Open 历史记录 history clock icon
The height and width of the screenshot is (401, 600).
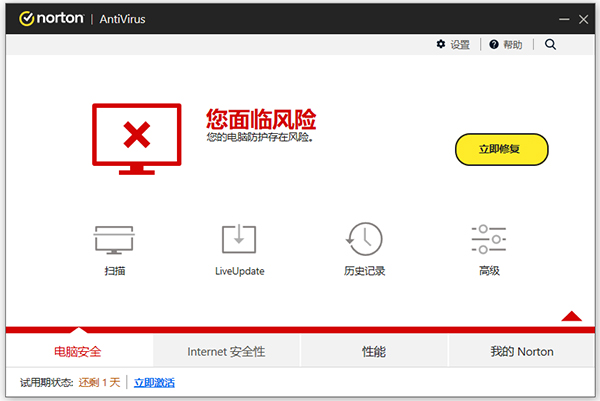tap(364, 239)
